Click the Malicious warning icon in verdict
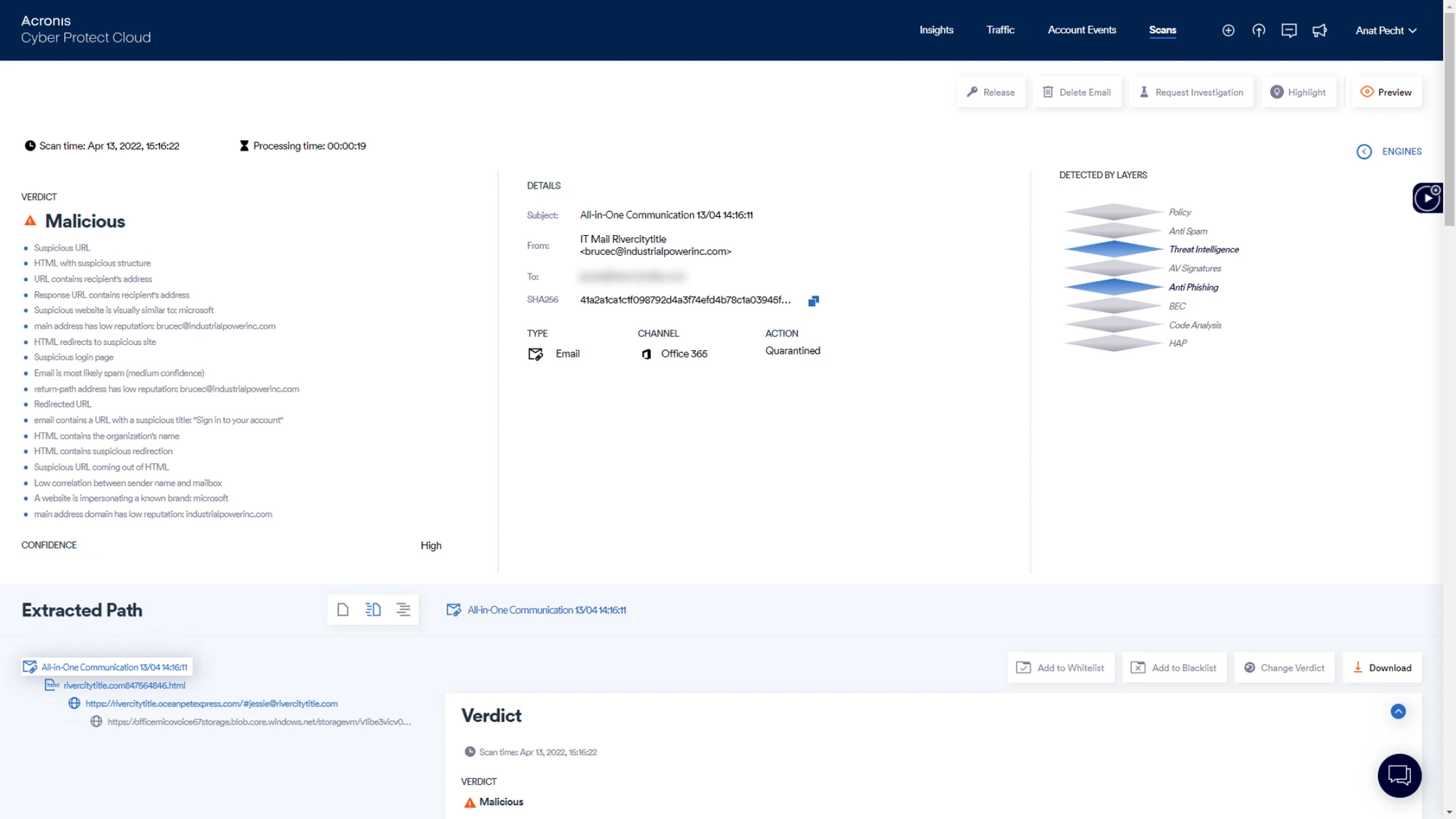The width and height of the screenshot is (1456, 819). [x=30, y=221]
